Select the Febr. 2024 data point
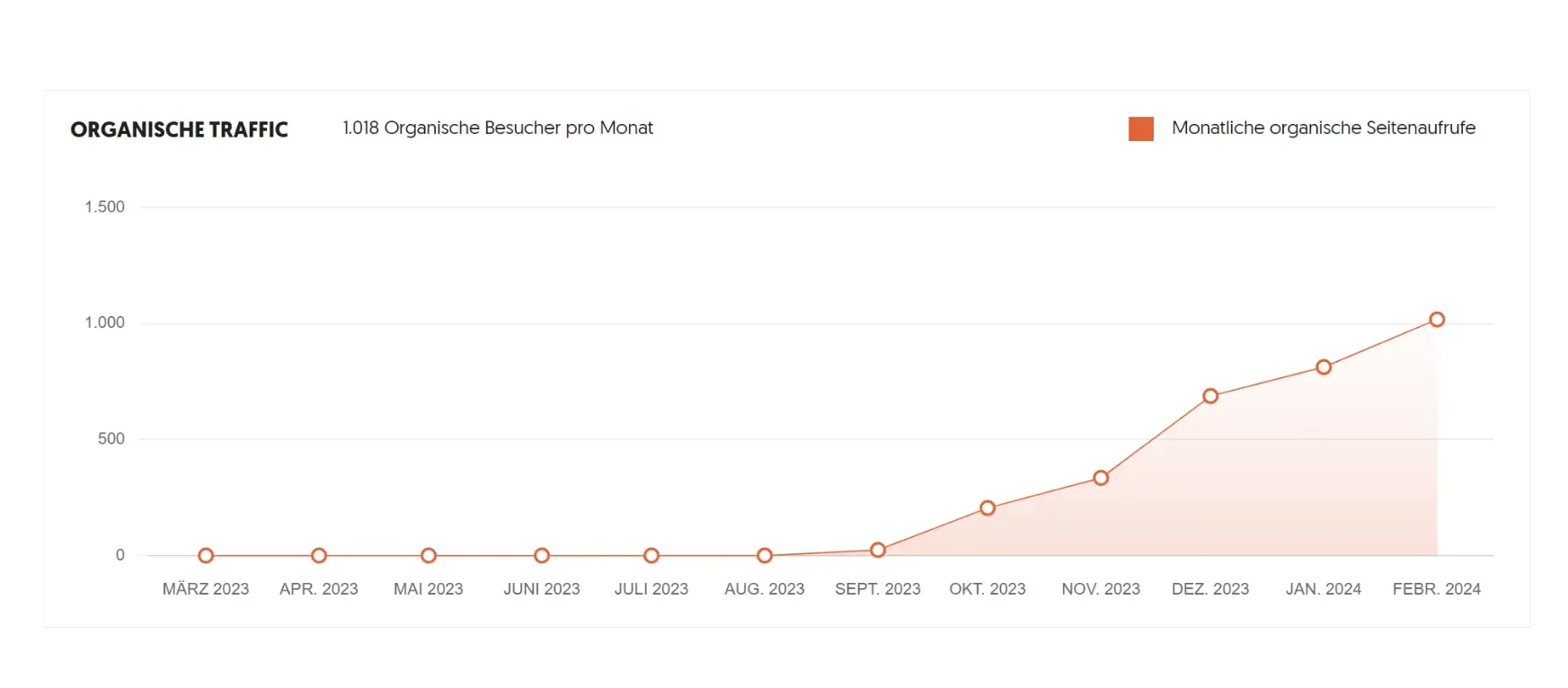The height and width of the screenshot is (688, 1568). pyautogui.click(x=1436, y=320)
